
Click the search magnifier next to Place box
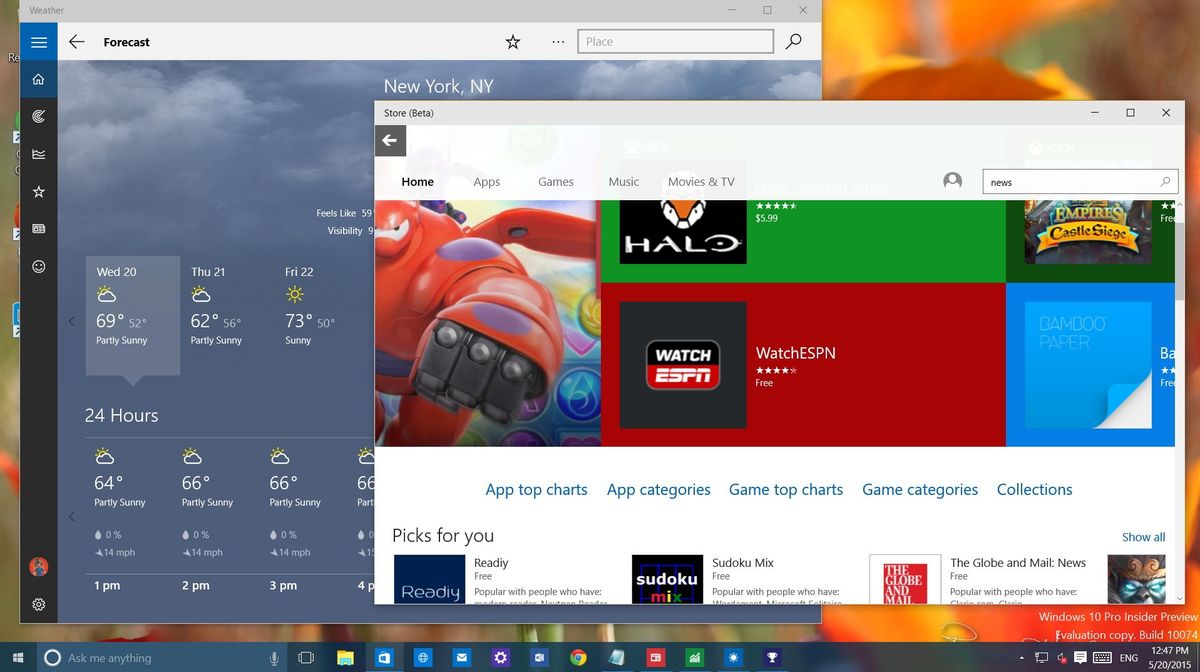click(x=793, y=41)
